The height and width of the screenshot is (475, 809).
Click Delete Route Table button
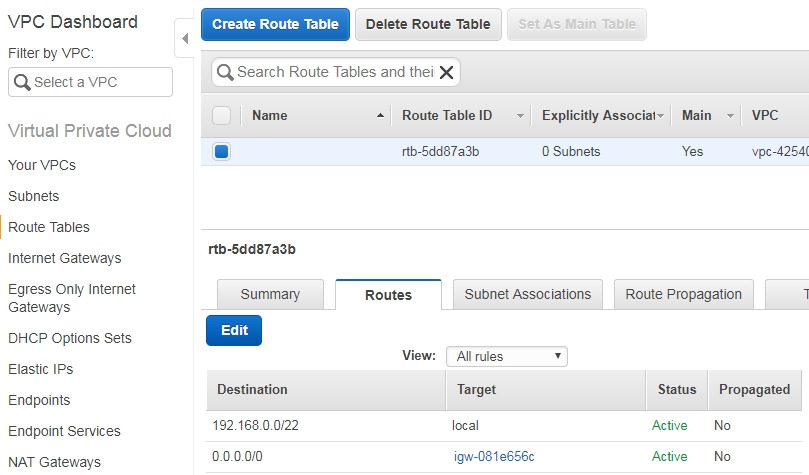pos(428,24)
